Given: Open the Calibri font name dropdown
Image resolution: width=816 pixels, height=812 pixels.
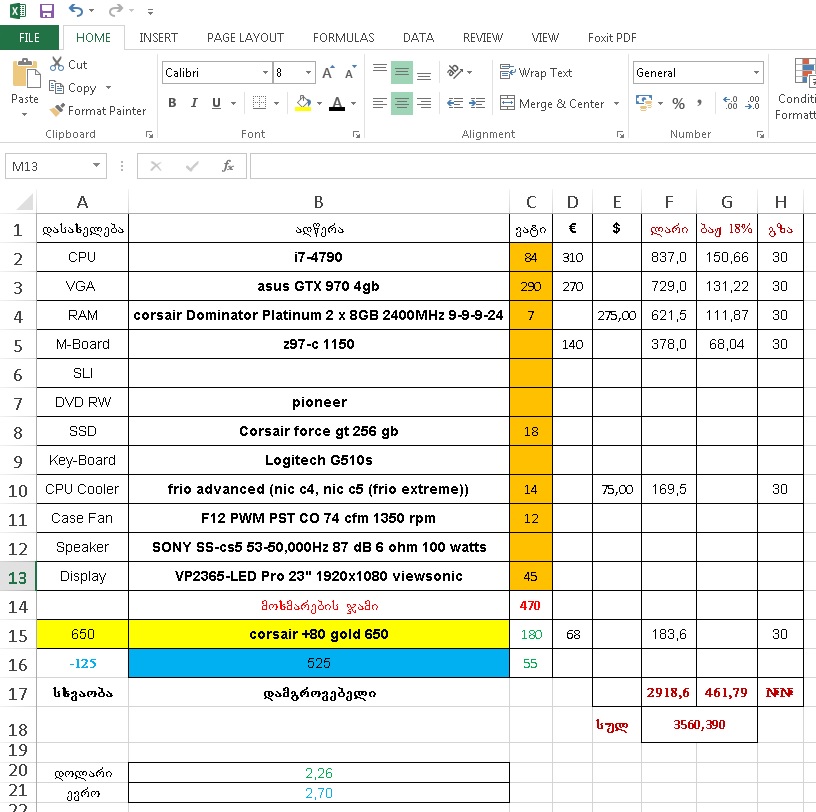Looking at the screenshot, I should click(x=265, y=72).
